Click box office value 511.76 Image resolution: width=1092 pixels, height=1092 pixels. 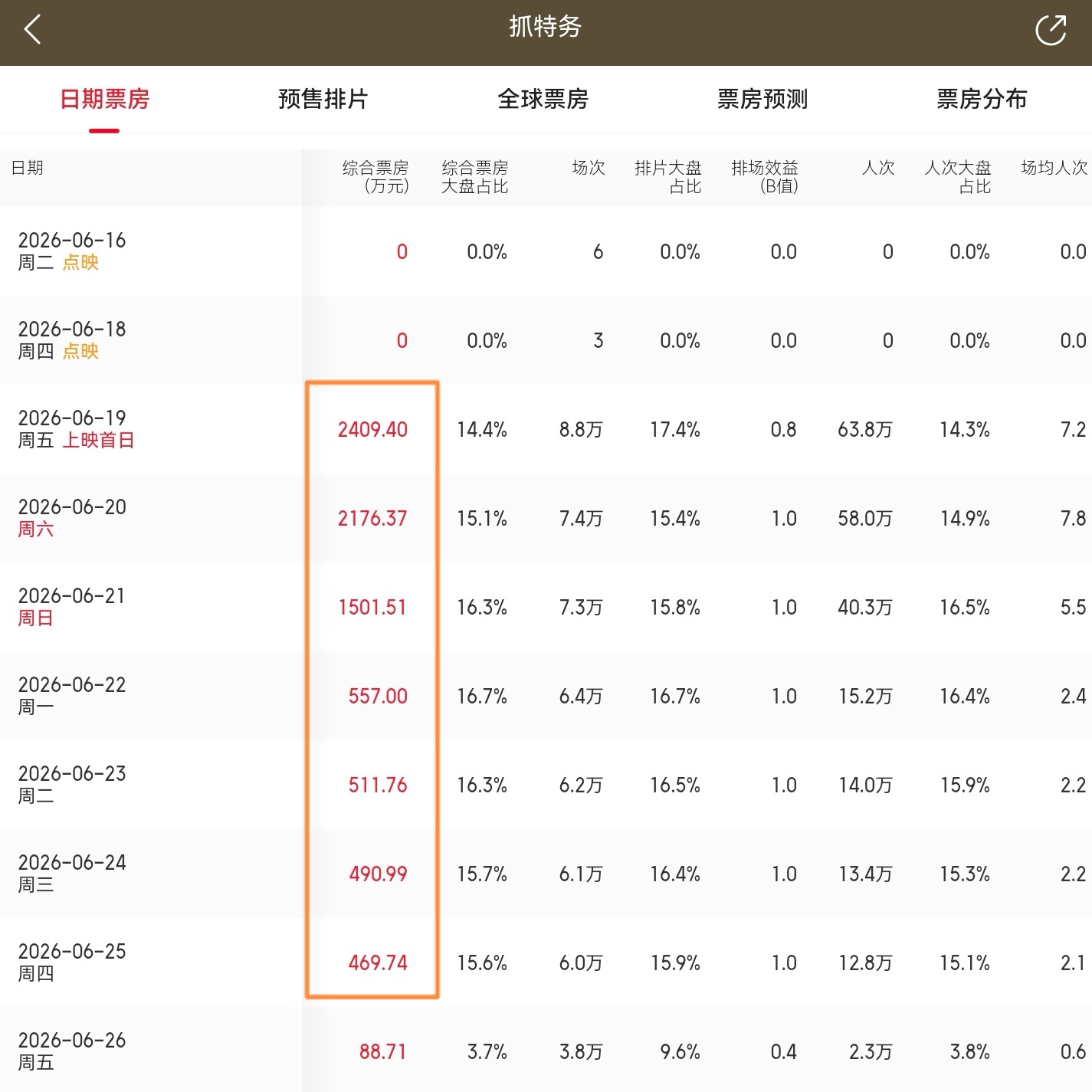[x=378, y=785]
